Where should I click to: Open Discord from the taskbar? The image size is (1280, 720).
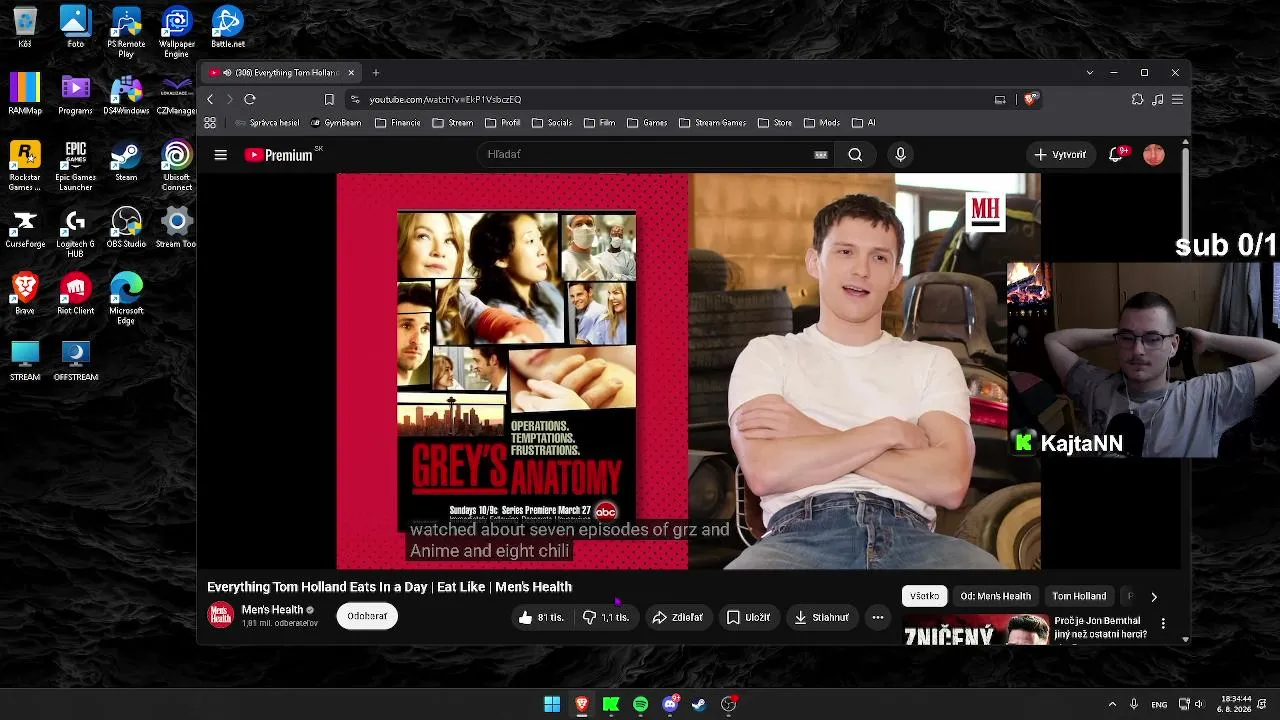tap(670, 705)
